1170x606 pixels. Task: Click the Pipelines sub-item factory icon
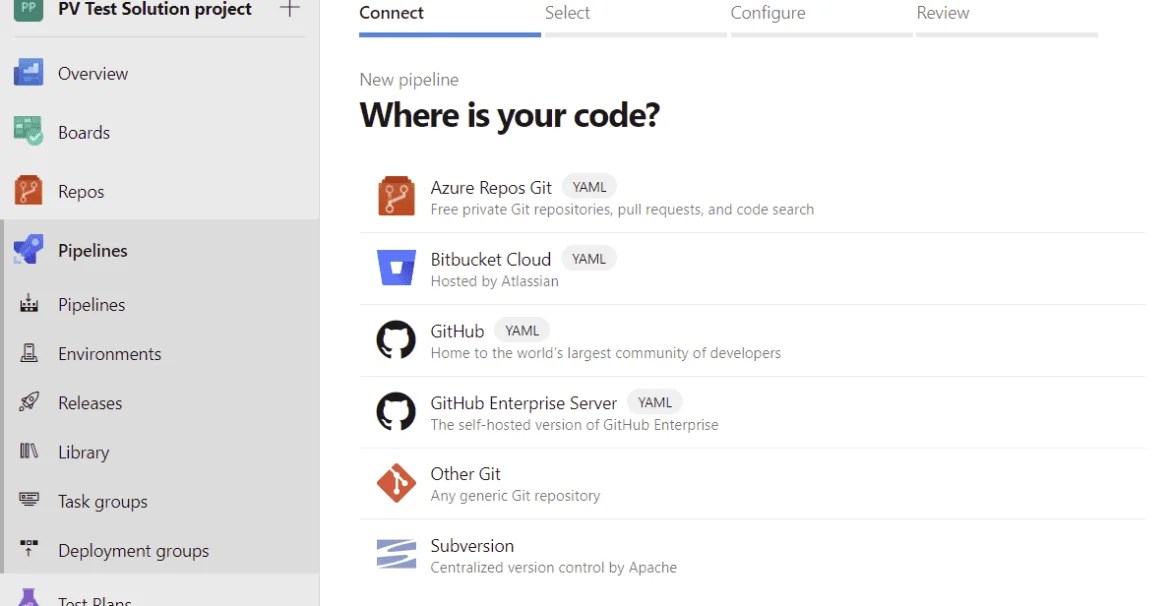pyautogui.click(x=28, y=304)
